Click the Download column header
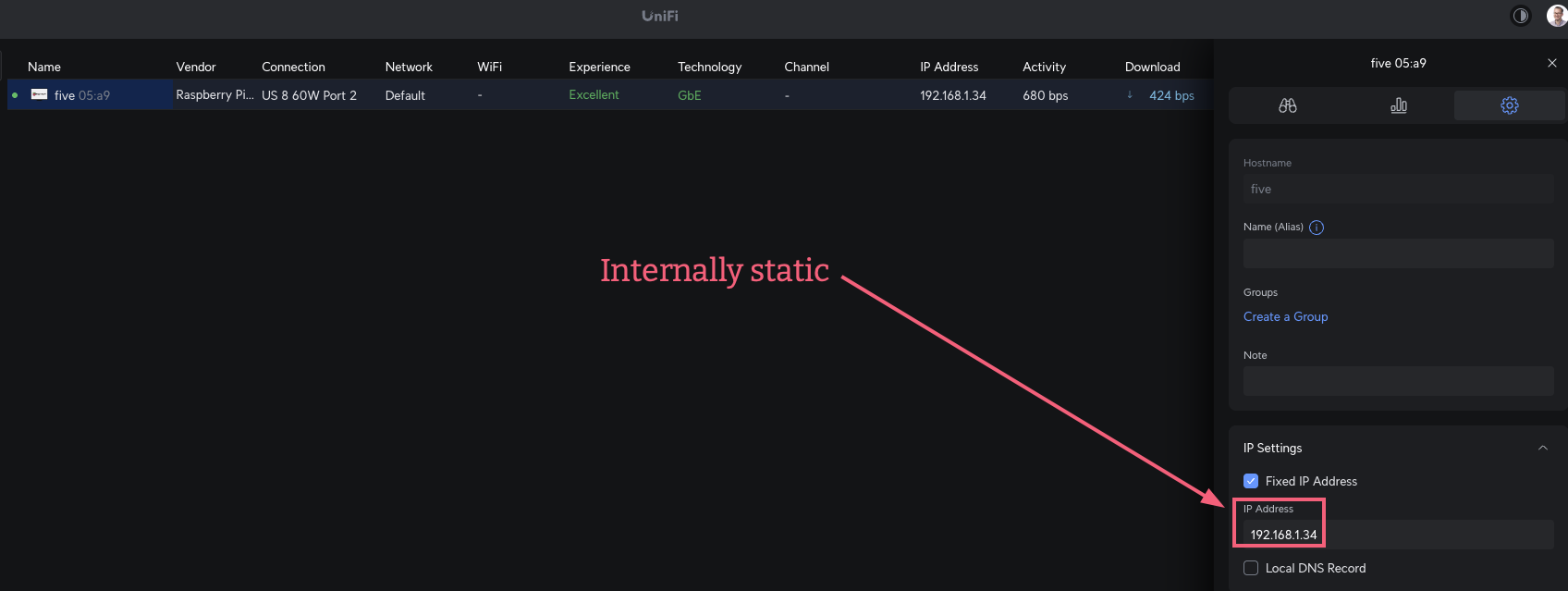1568x591 pixels. click(x=1152, y=67)
